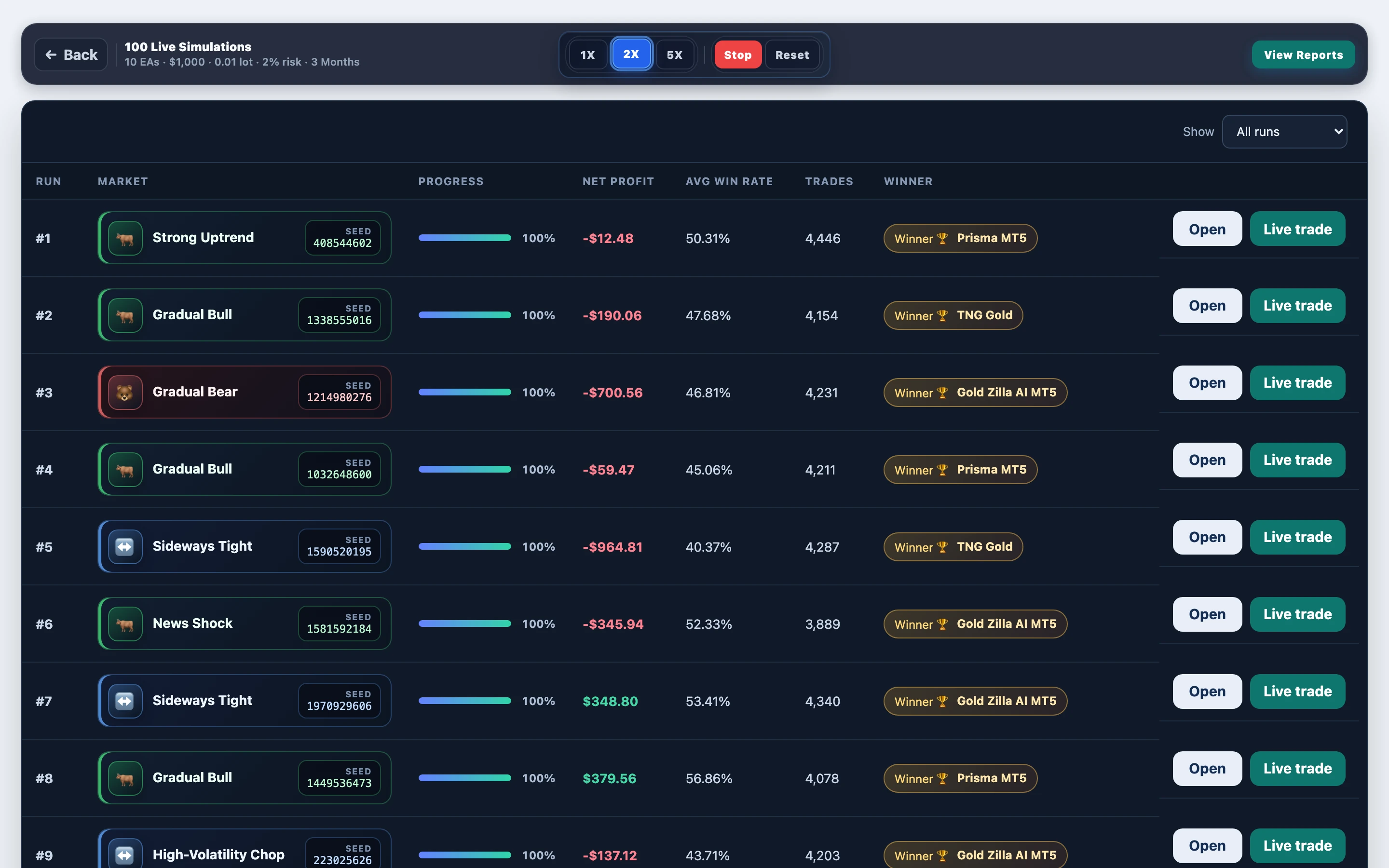The width and height of the screenshot is (1389, 868).
Task: Select the 2X speed option
Action: click(631, 54)
